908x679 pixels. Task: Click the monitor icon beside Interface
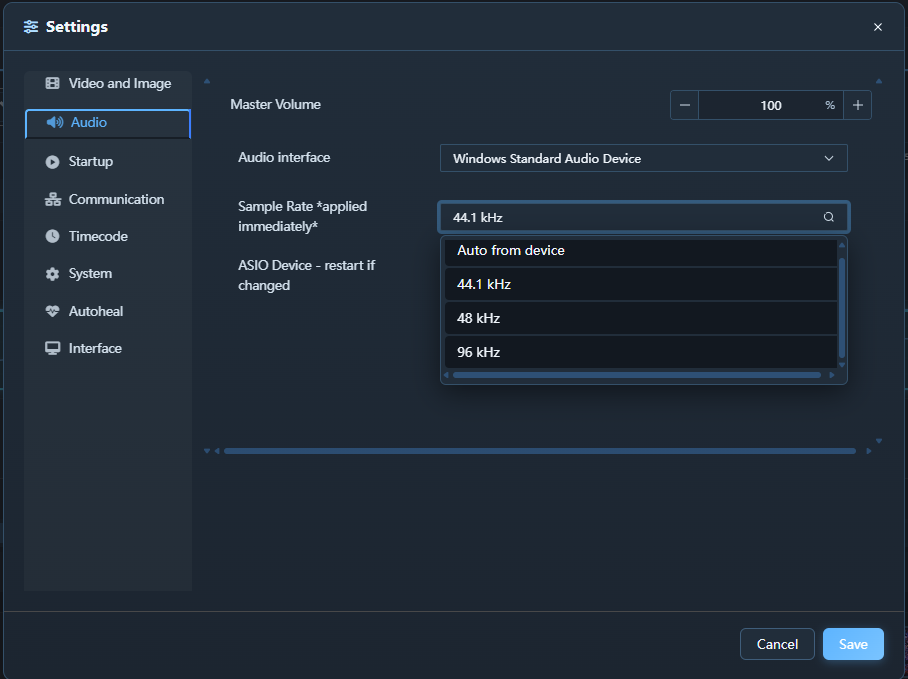(53, 348)
